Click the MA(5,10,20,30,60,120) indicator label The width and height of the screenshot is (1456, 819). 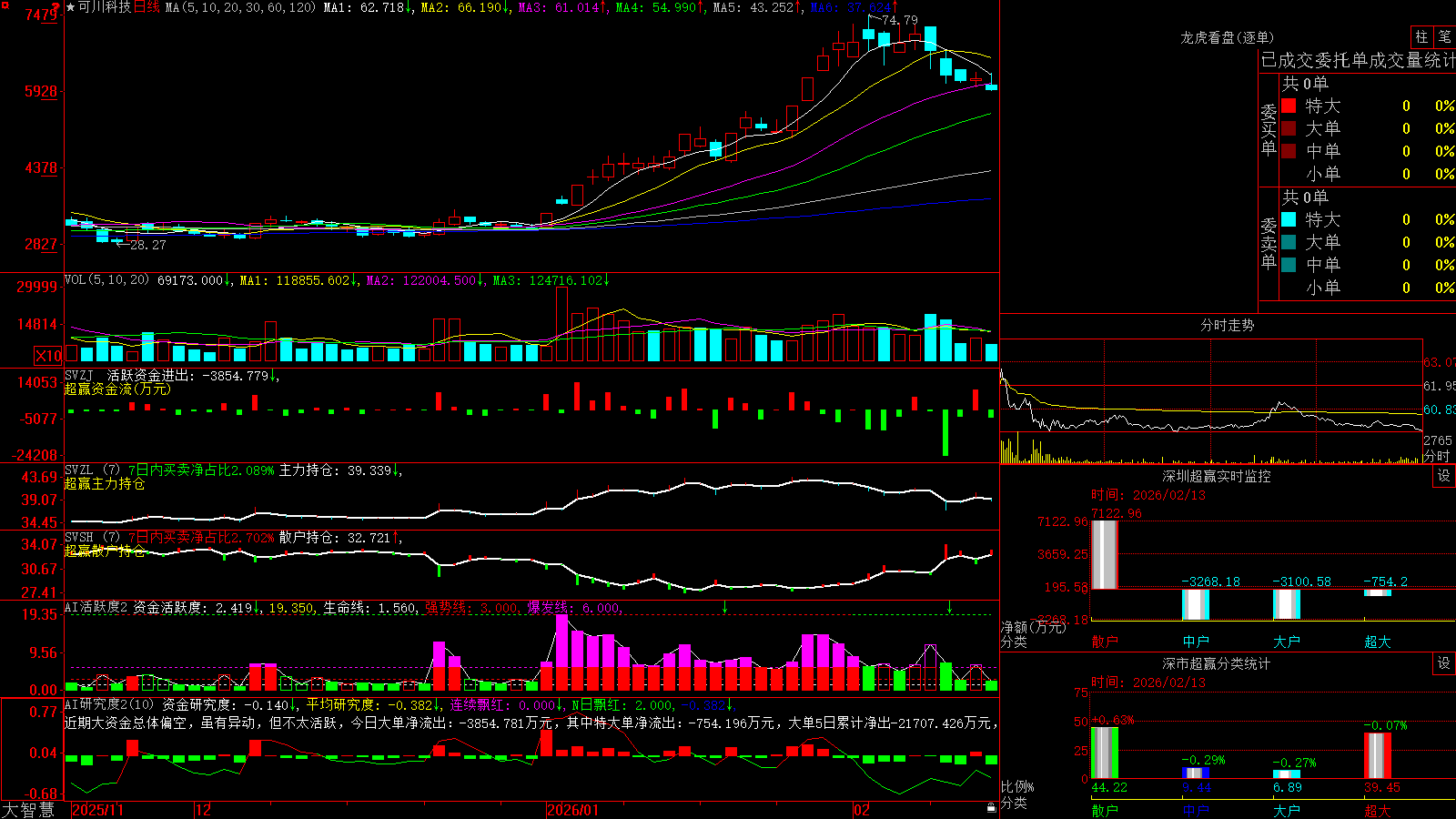click(x=240, y=7)
